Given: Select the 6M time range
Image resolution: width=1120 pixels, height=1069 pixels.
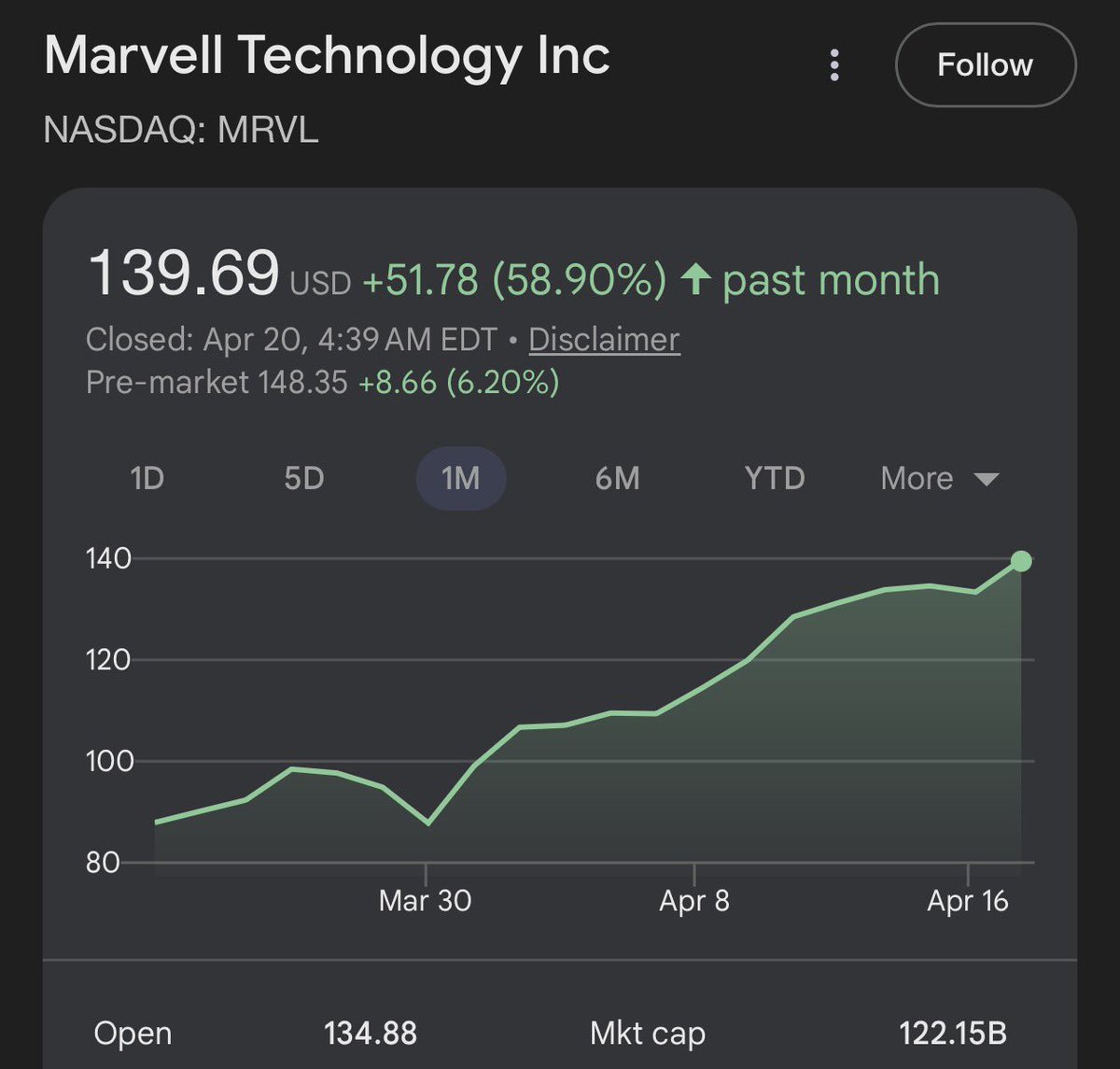Looking at the screenshot, I should pos(617,478).
